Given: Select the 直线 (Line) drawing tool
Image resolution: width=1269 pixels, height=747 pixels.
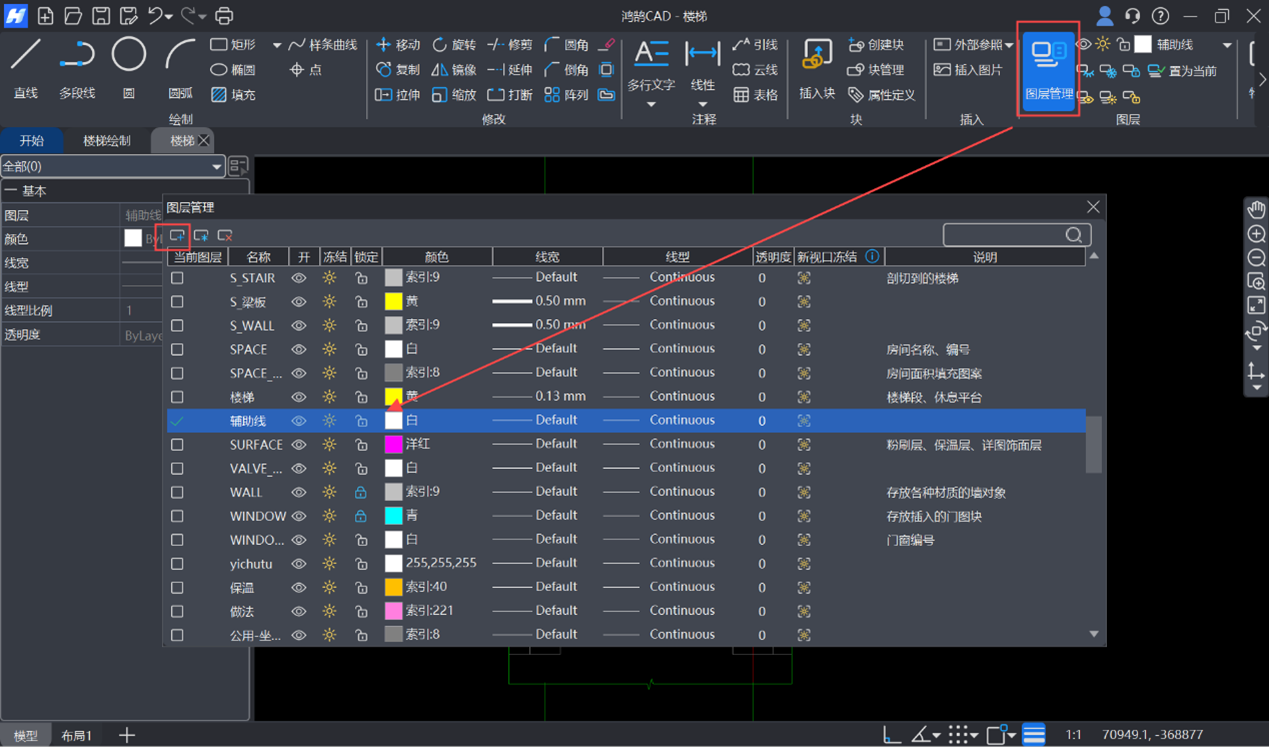Looking at the screenshot, I should 26,66.
